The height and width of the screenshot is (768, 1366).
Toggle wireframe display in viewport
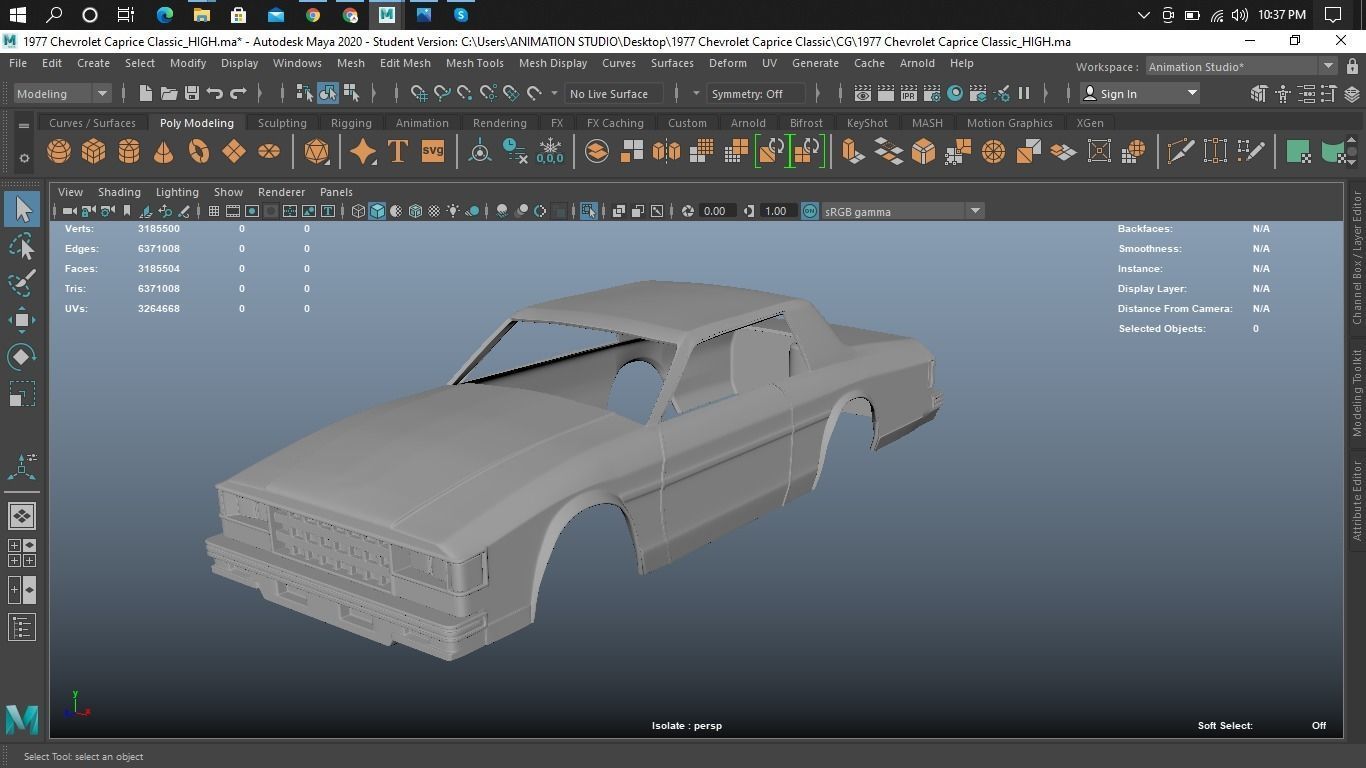pos(358,211)
